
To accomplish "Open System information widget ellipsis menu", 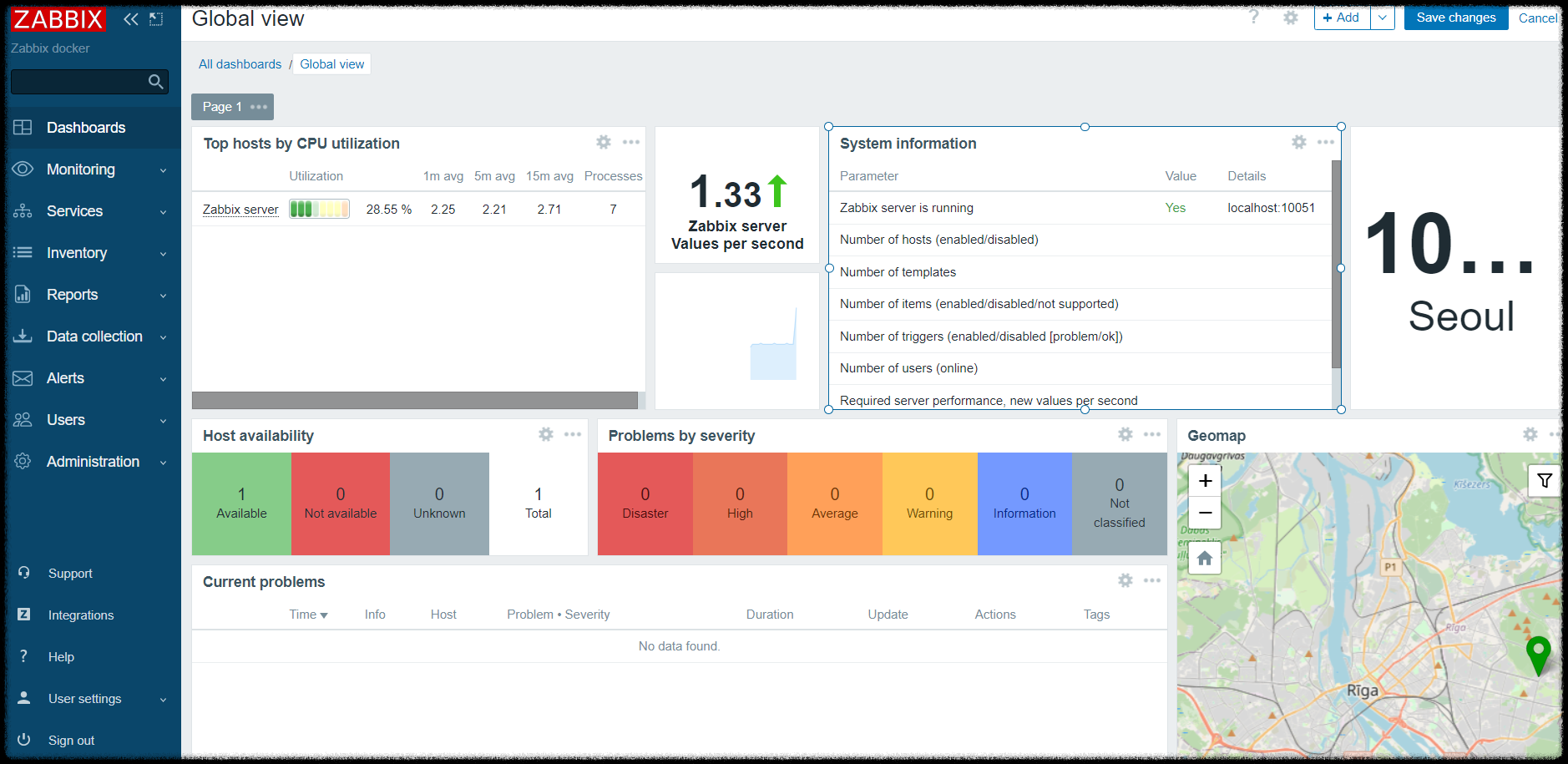I will (1326, 143).
